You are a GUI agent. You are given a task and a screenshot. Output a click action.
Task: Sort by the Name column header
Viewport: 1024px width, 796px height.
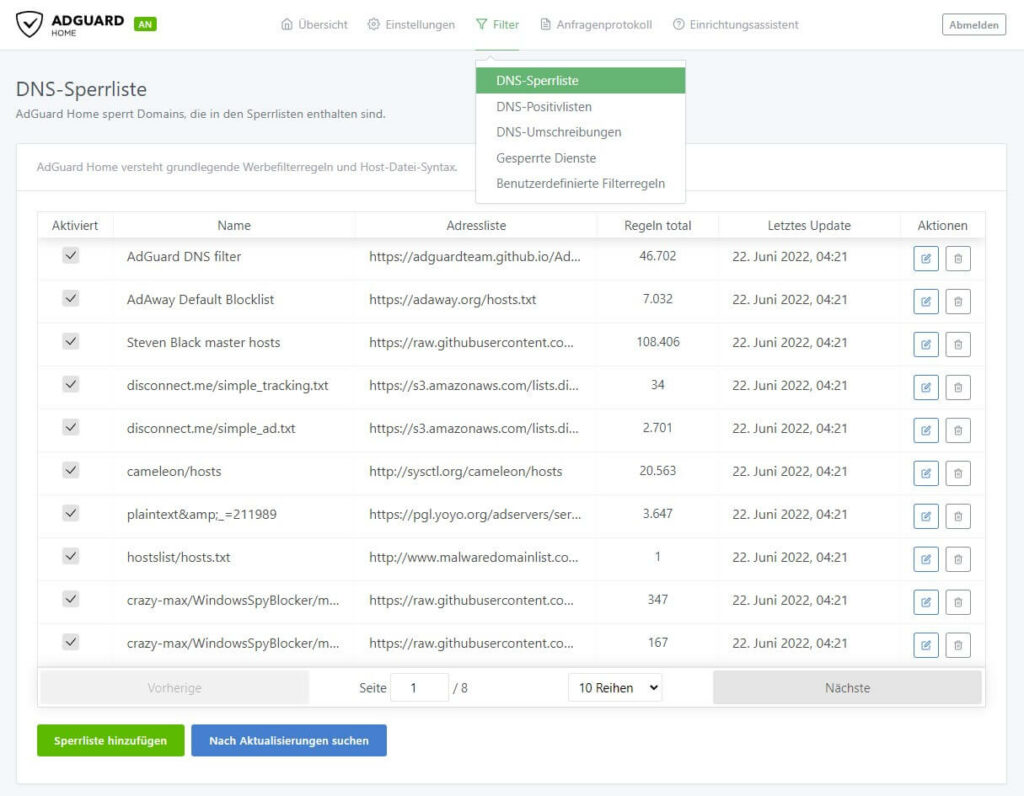(234, 225)
